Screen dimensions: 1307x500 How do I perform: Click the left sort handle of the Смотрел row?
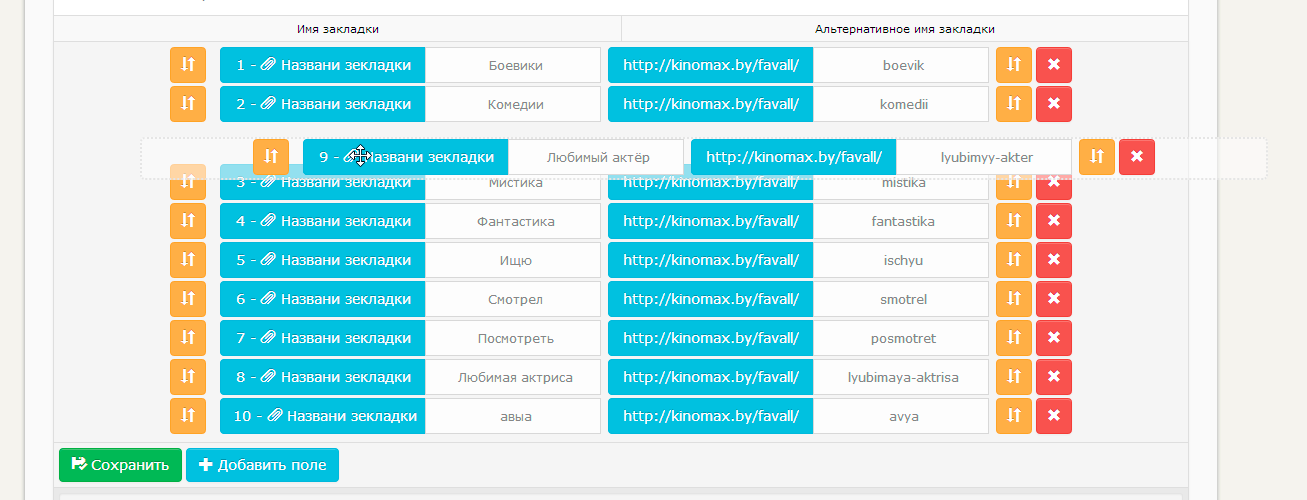point(187,299)
